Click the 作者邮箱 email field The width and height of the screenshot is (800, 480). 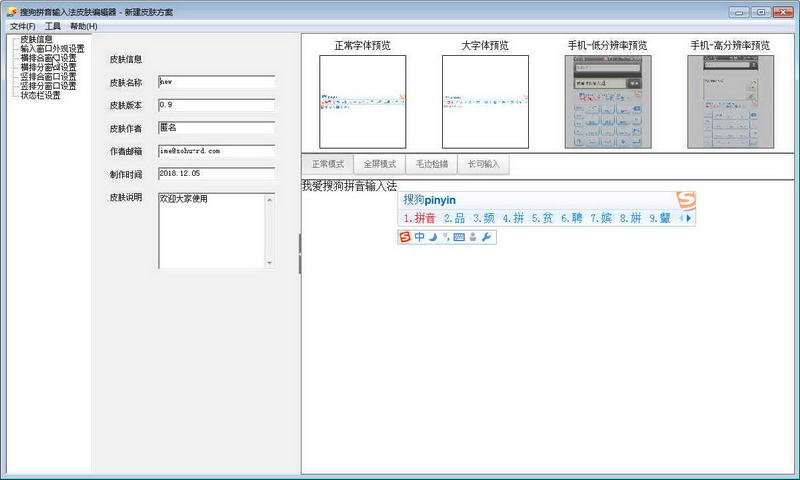[216, 151]
